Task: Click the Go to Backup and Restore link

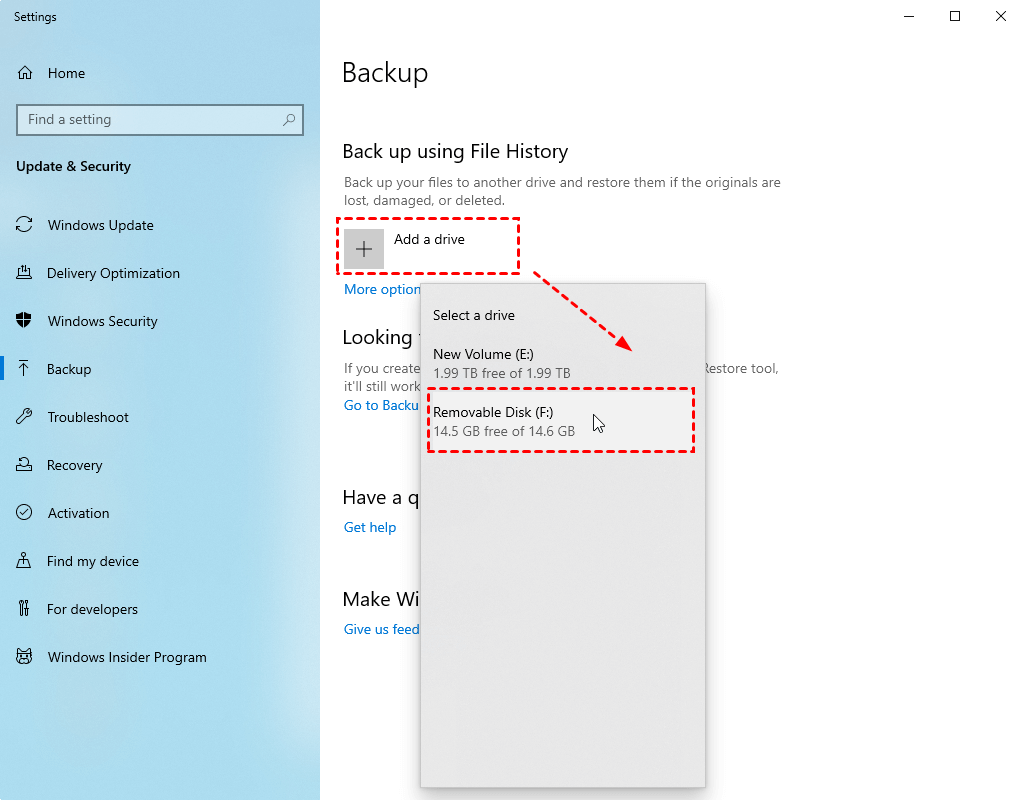Action: [381, 405]
